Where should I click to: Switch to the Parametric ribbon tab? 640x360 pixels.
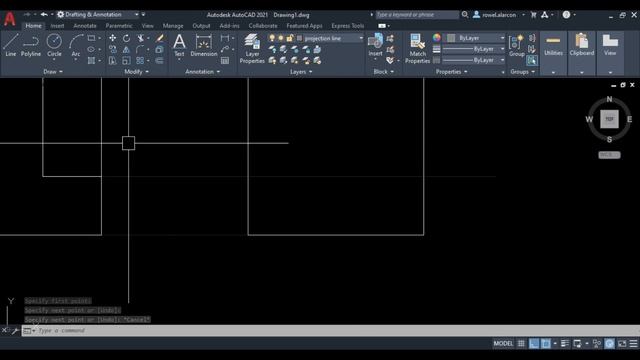(x=119, y=26)
